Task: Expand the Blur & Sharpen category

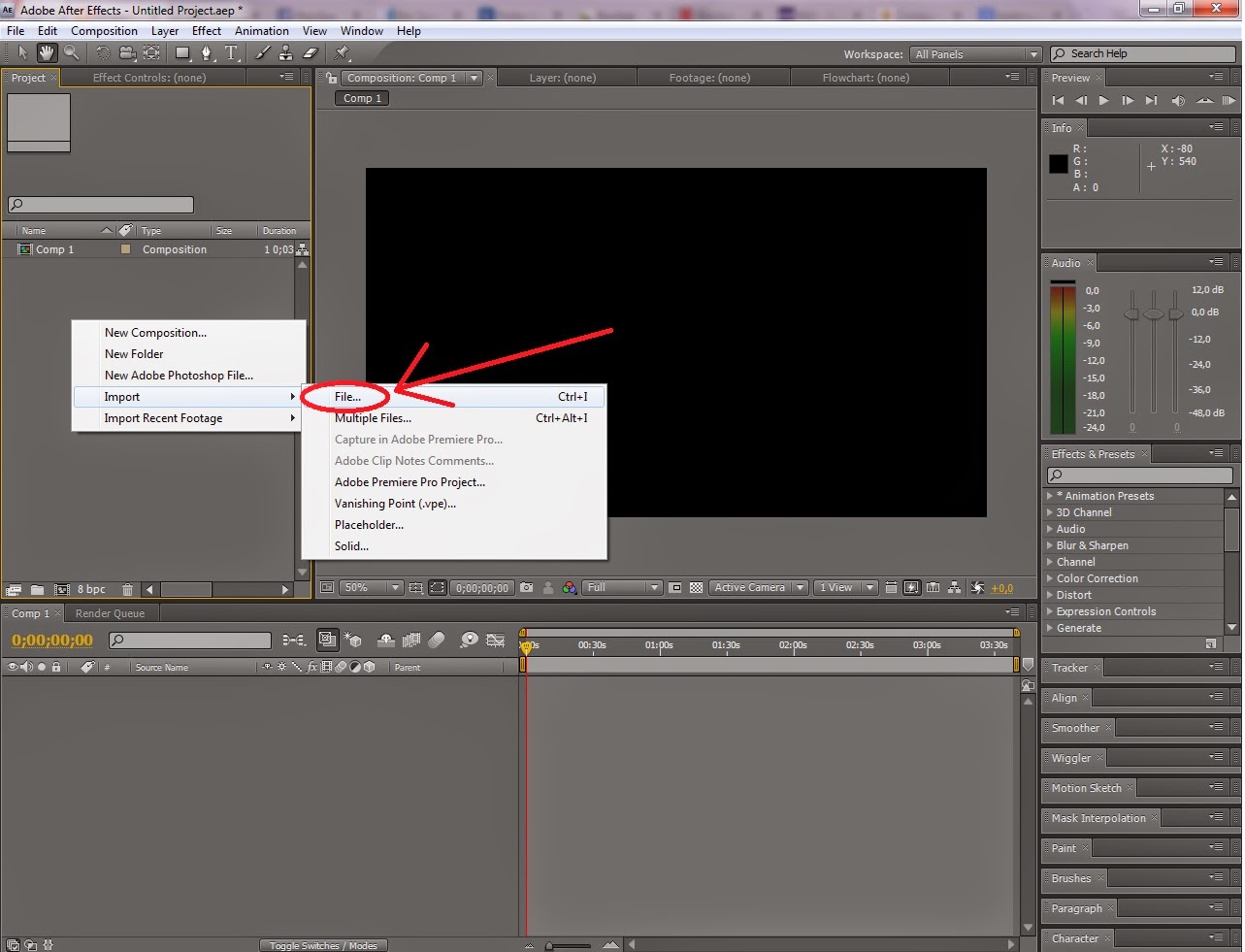Action: pos(1050,545)
